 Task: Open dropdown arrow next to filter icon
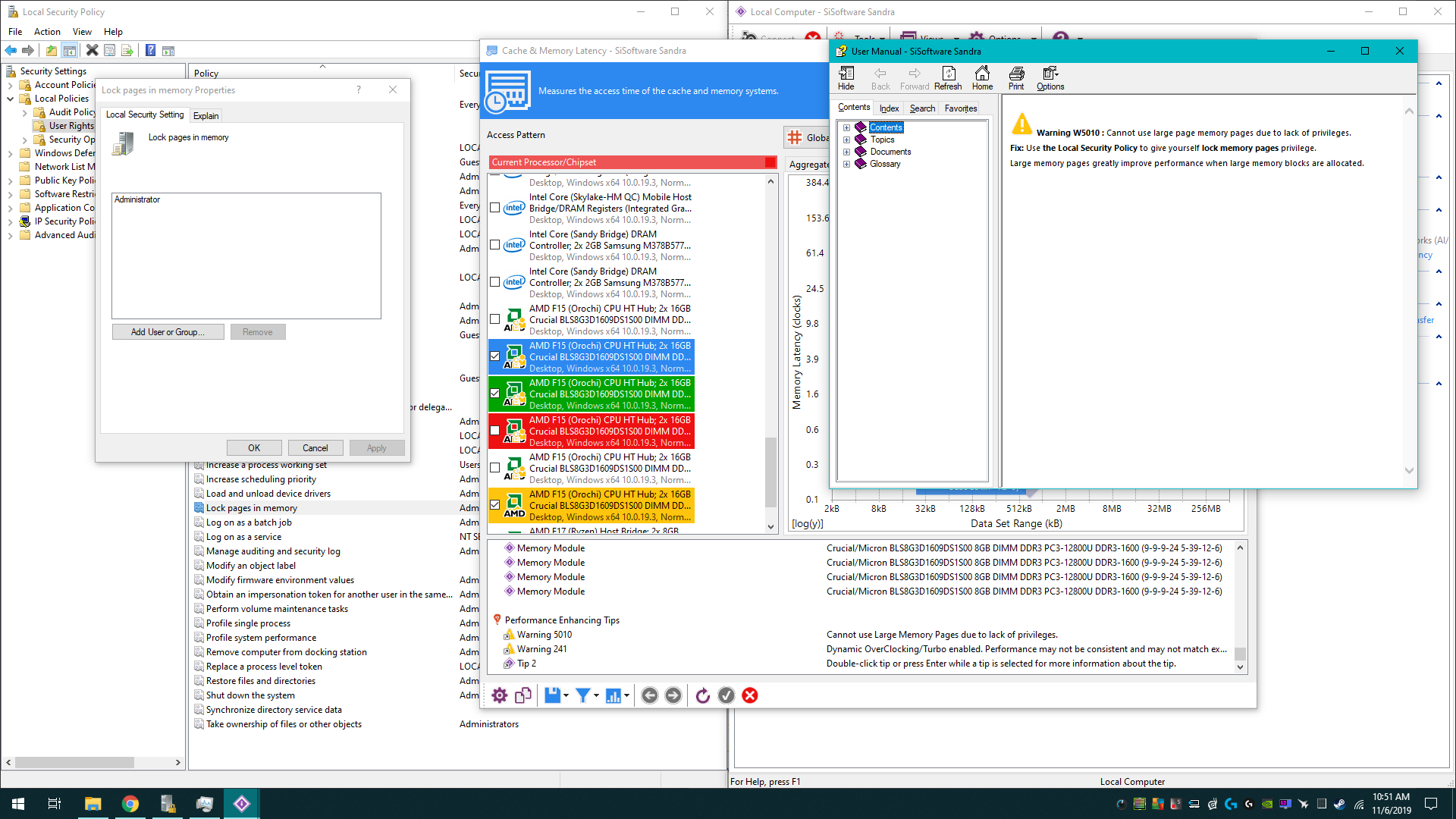click(x=596, y=696)
